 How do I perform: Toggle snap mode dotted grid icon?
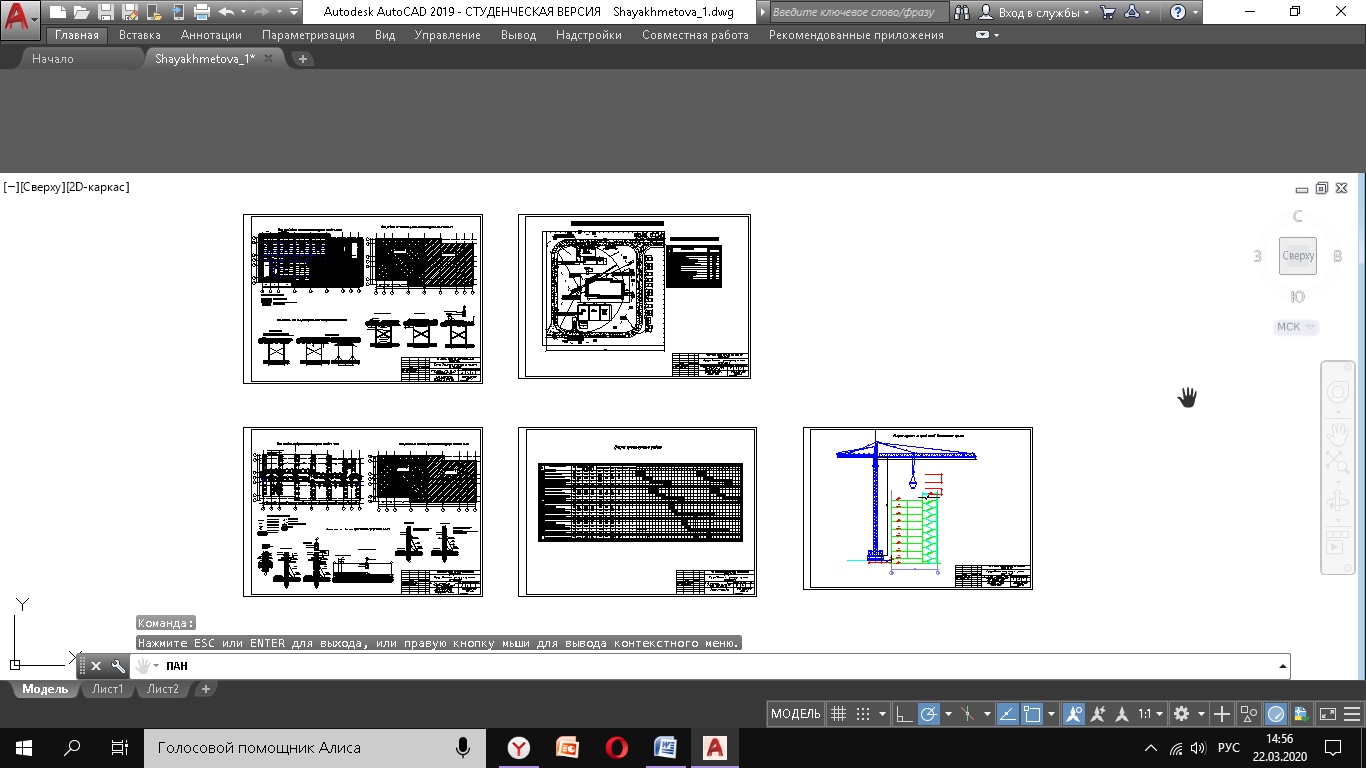click(x=864, y=714)
